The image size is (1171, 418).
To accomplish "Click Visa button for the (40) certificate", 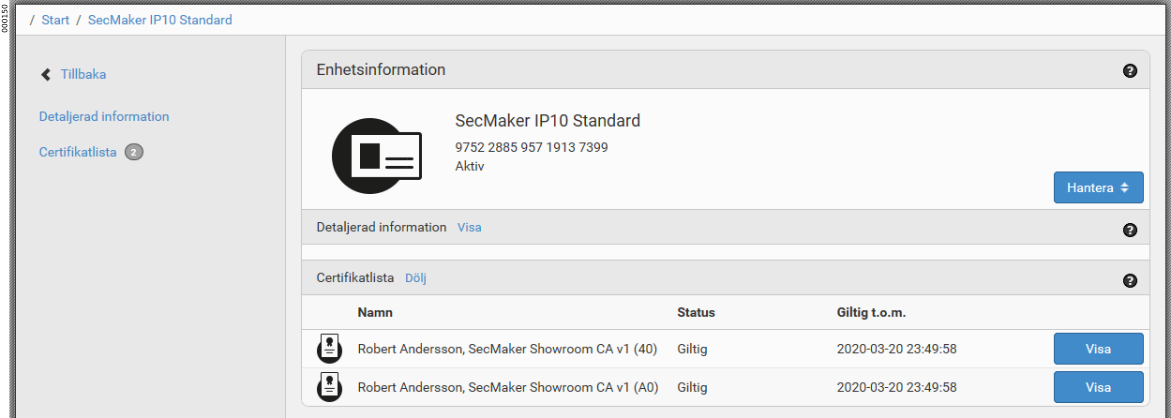I will [1098, 349].
